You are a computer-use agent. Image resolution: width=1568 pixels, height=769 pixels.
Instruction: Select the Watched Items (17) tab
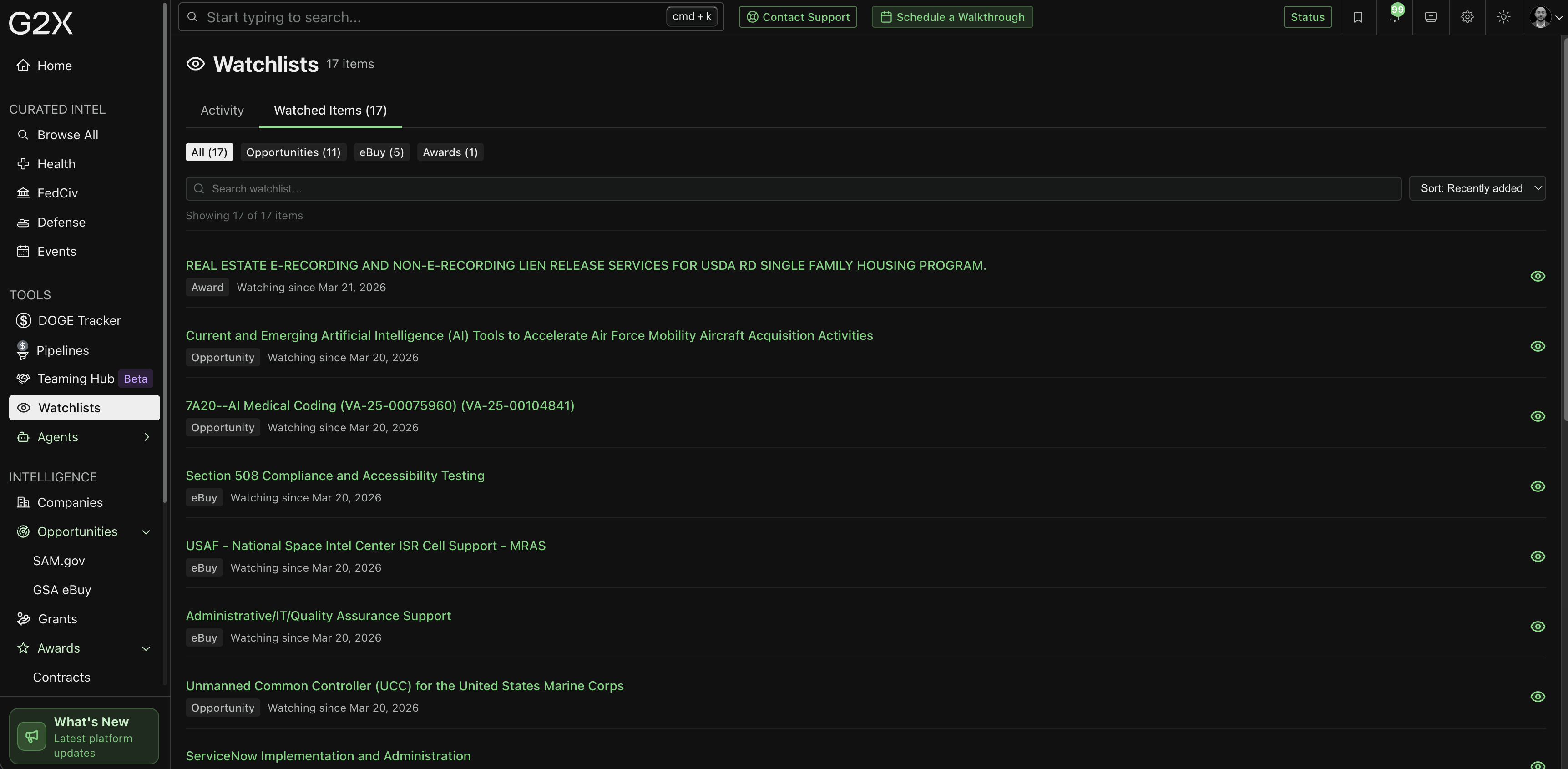(330, 110)
